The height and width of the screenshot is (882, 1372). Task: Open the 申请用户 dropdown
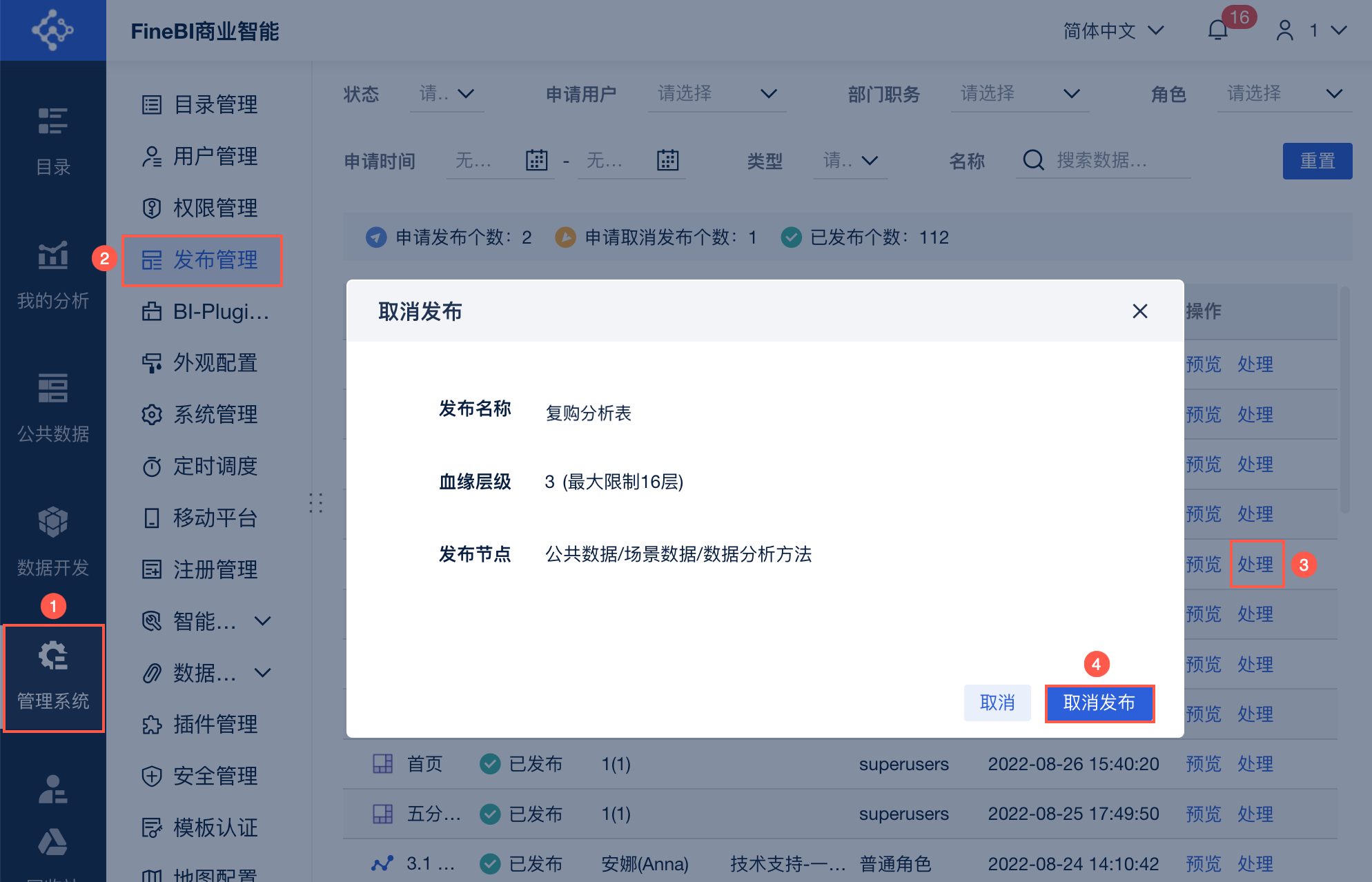tap(717, 94)
